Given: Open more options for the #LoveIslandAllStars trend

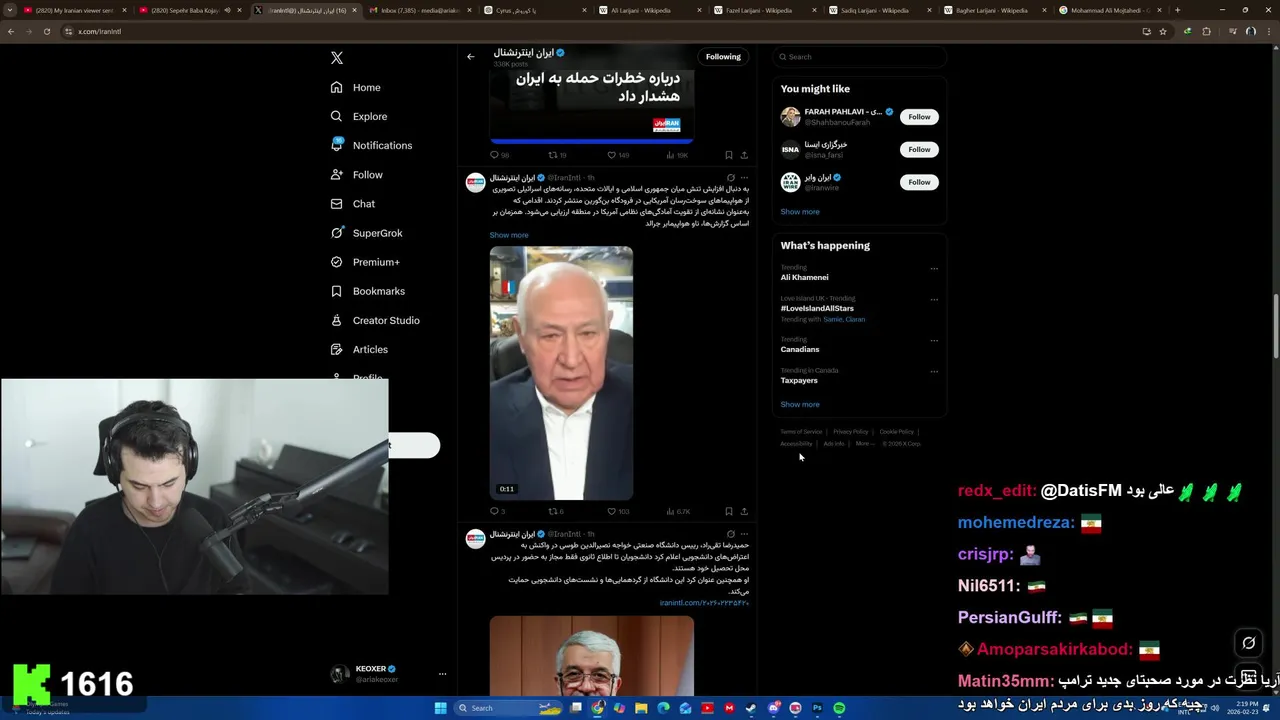Looking at the screenshot, I should 934,299.
